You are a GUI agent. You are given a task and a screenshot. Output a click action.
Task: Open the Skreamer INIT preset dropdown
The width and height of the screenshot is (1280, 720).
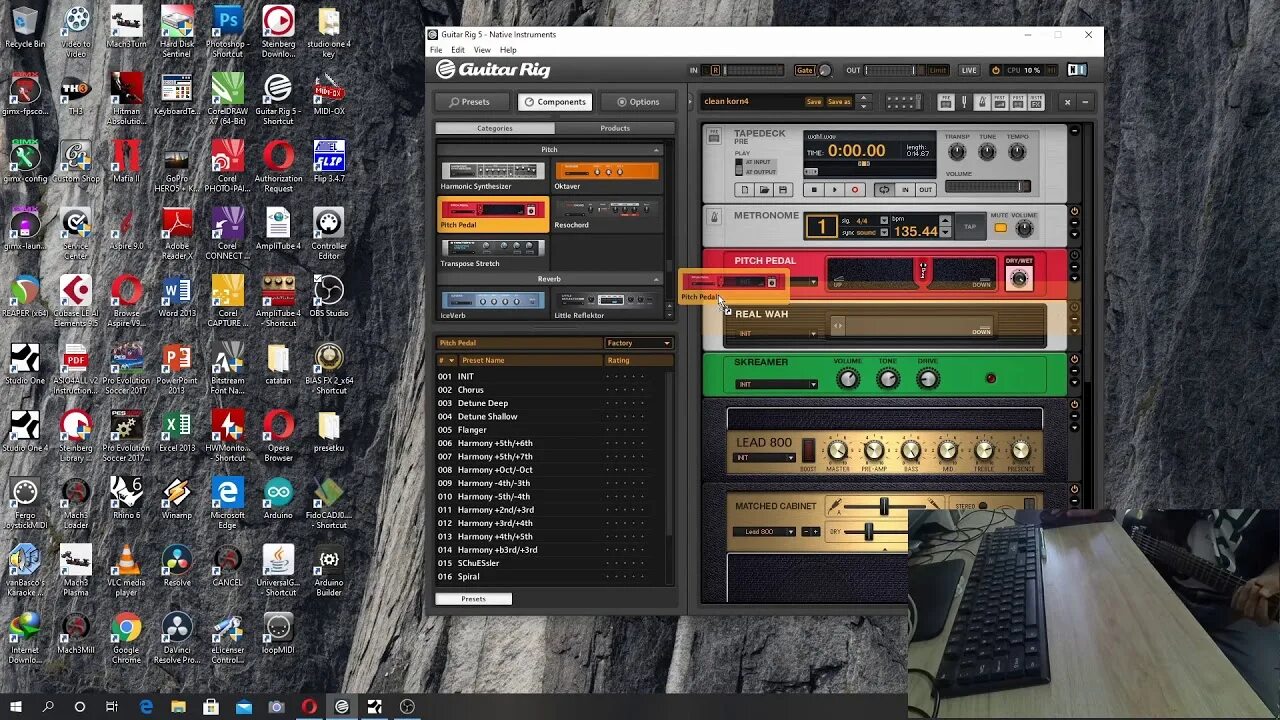click(776, 384)
